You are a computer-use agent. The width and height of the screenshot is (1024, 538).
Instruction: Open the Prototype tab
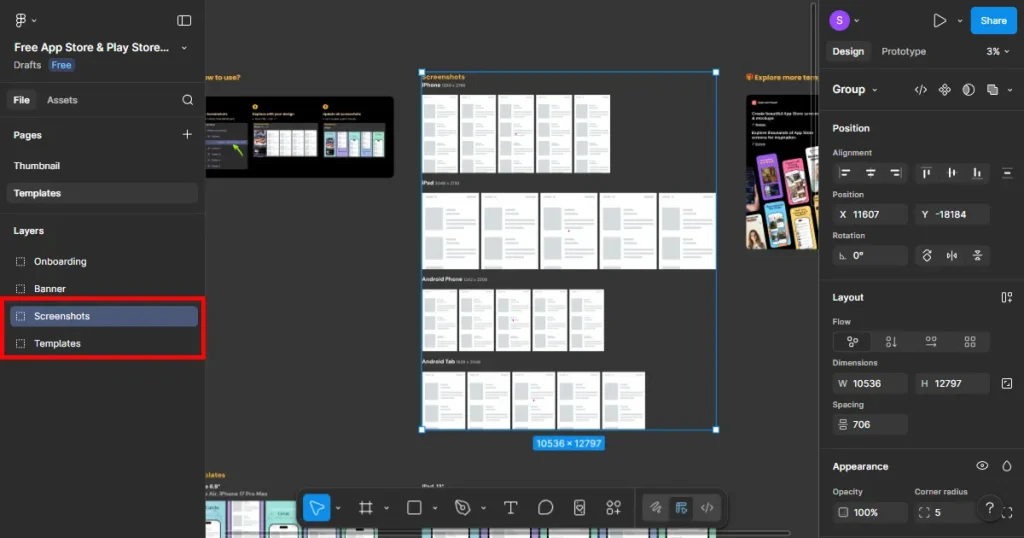(x=903, y=52)
